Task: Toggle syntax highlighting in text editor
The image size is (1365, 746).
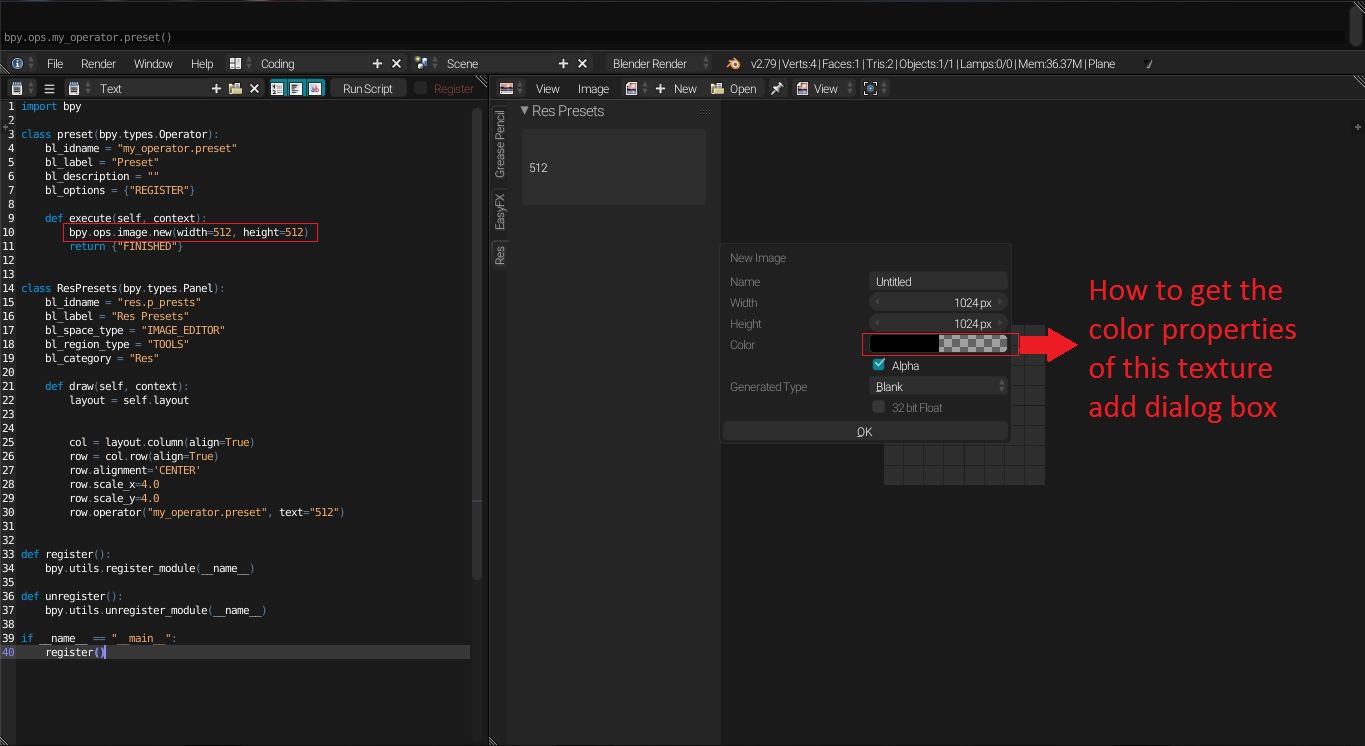Action: point(315,88)
